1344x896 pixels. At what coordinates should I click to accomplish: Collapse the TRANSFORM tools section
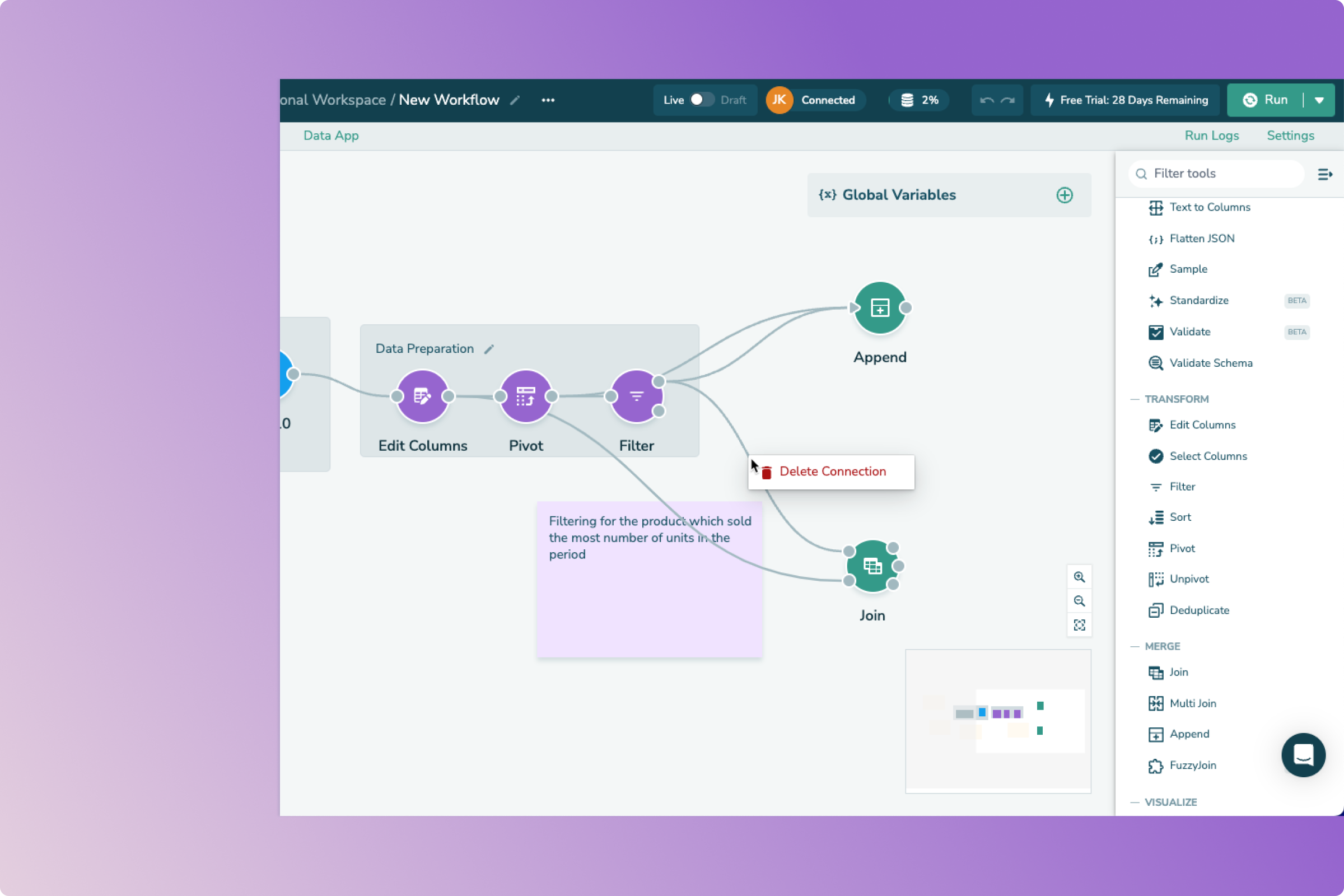click(1135, 399)
